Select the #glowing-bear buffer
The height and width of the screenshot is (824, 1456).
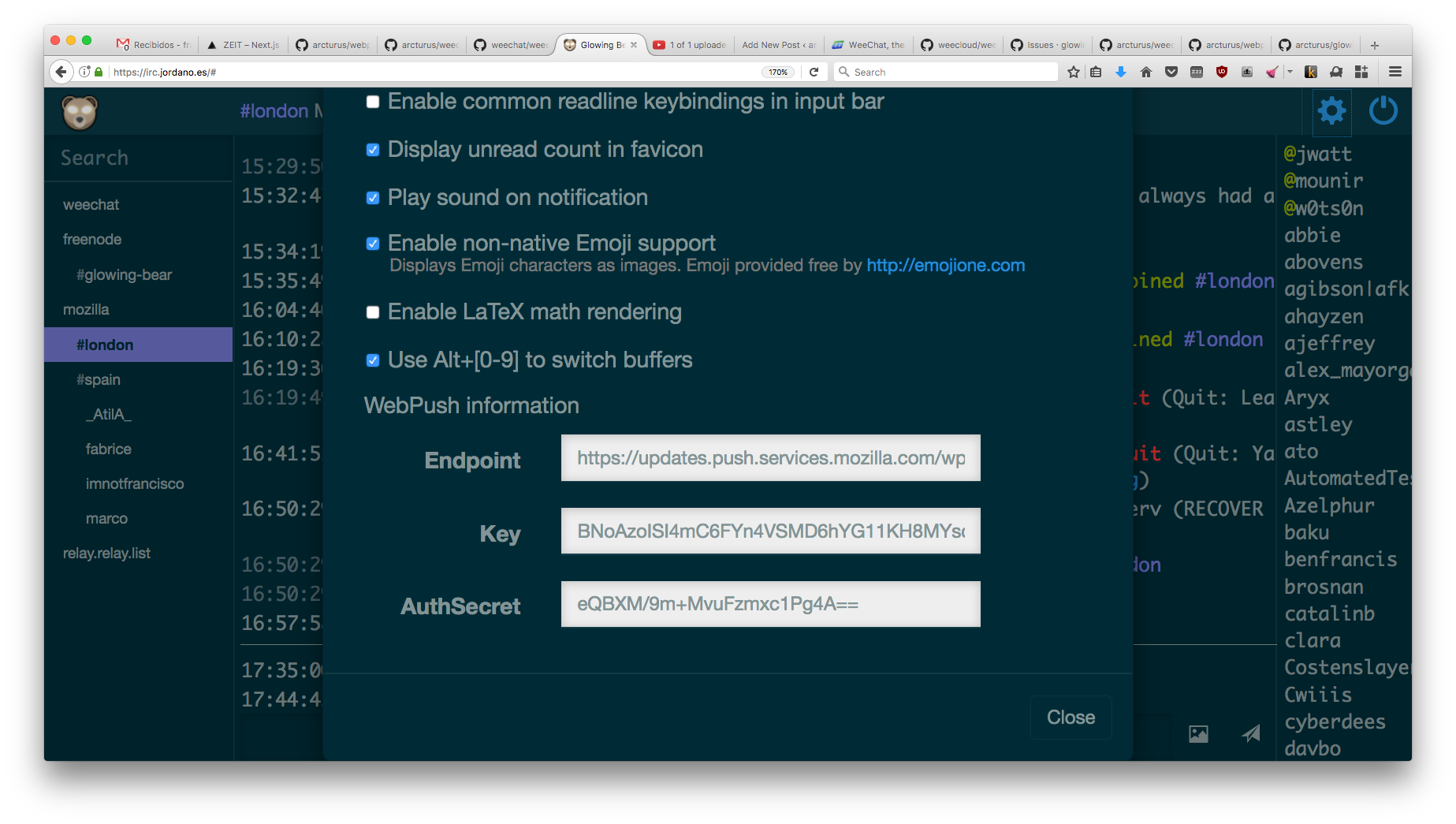click(x=124, y=275)
